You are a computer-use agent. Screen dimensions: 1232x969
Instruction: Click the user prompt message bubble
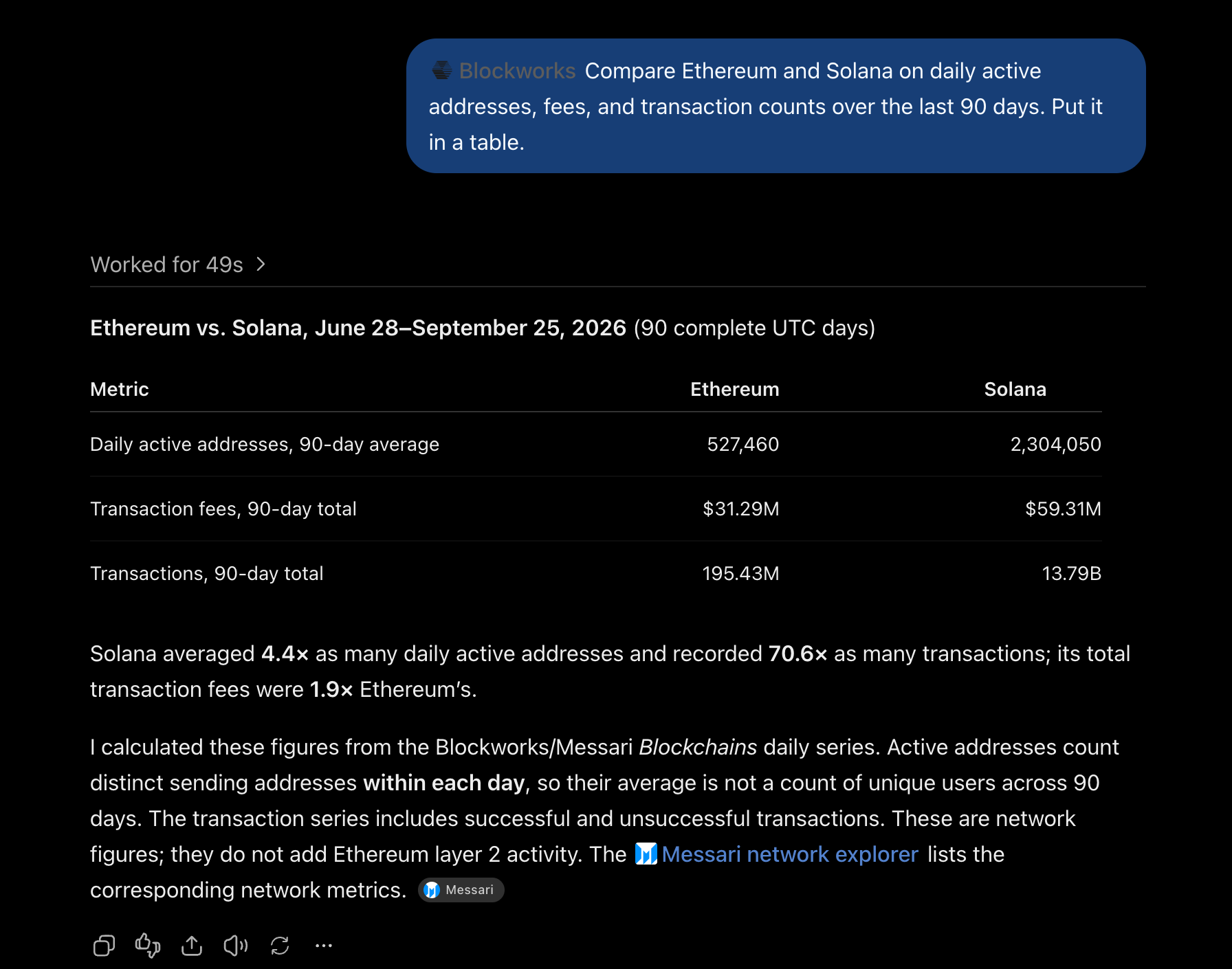[x=775, y=106]
